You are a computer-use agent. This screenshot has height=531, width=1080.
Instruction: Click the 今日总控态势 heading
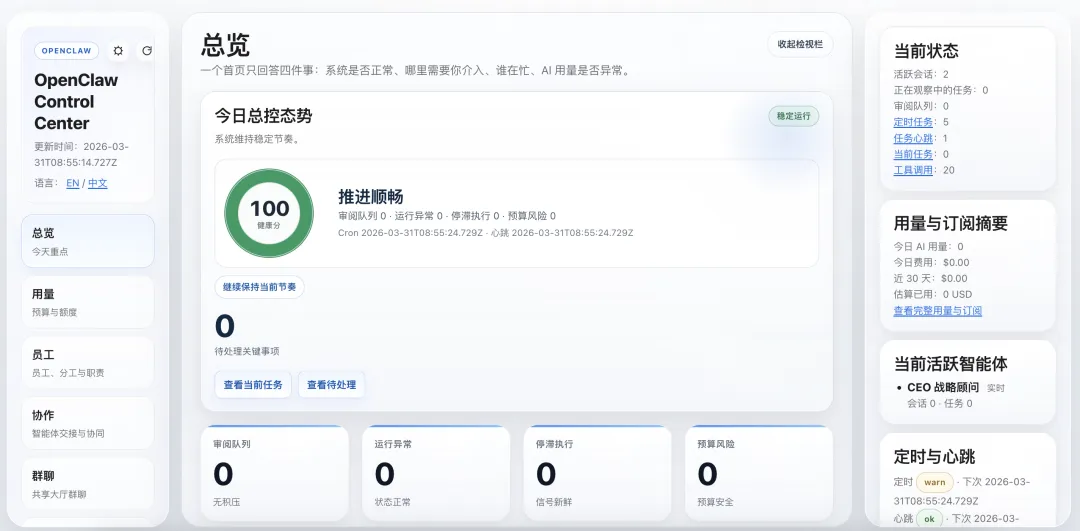click(263, 116)
